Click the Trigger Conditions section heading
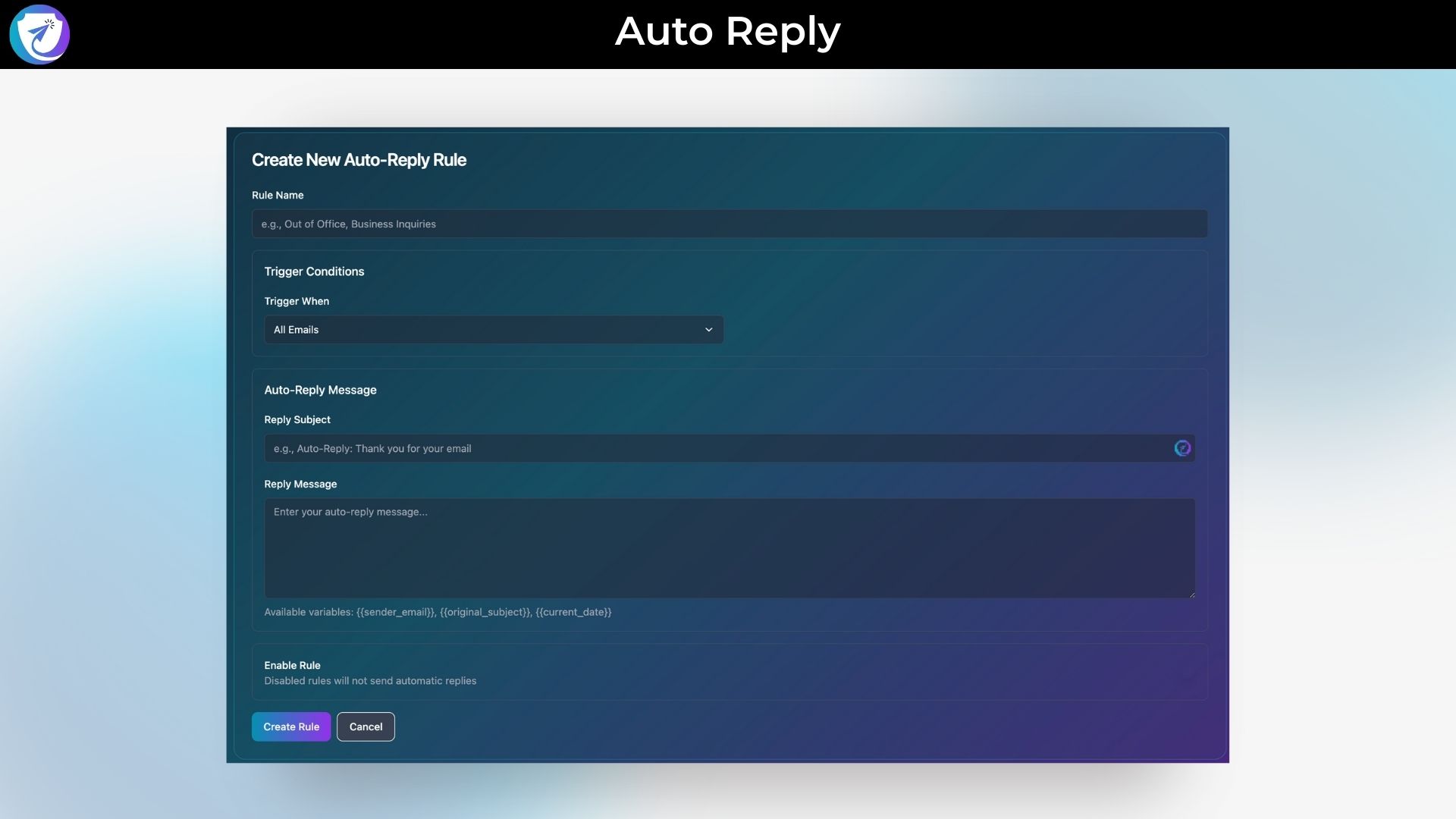 (314, 271)
